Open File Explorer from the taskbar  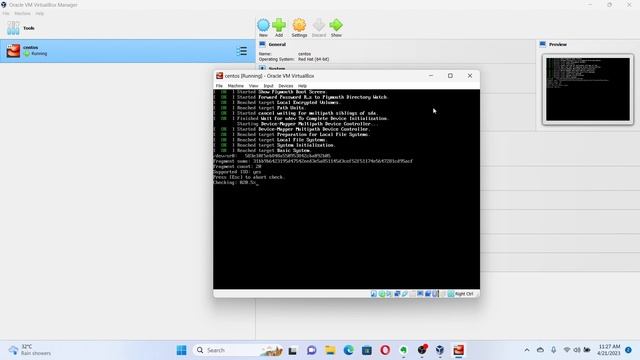coord(330,350)
